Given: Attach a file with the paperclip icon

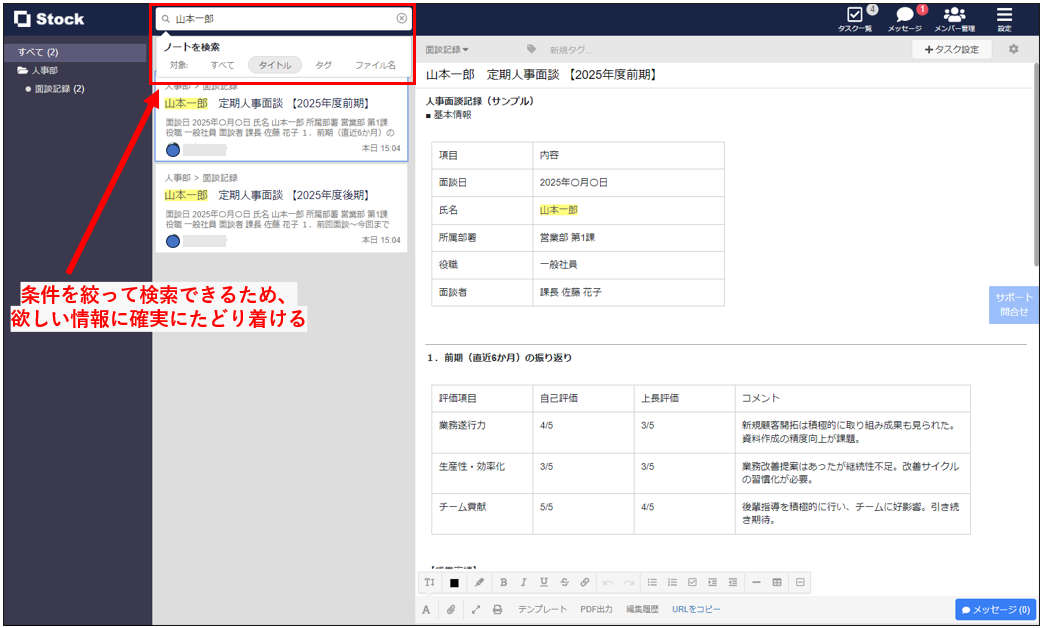Looking at the screenshot, I should [x=452, y=609].
